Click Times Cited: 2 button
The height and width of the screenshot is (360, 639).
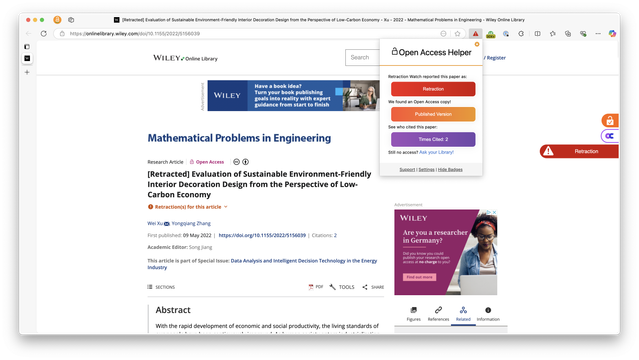point(433,139)
